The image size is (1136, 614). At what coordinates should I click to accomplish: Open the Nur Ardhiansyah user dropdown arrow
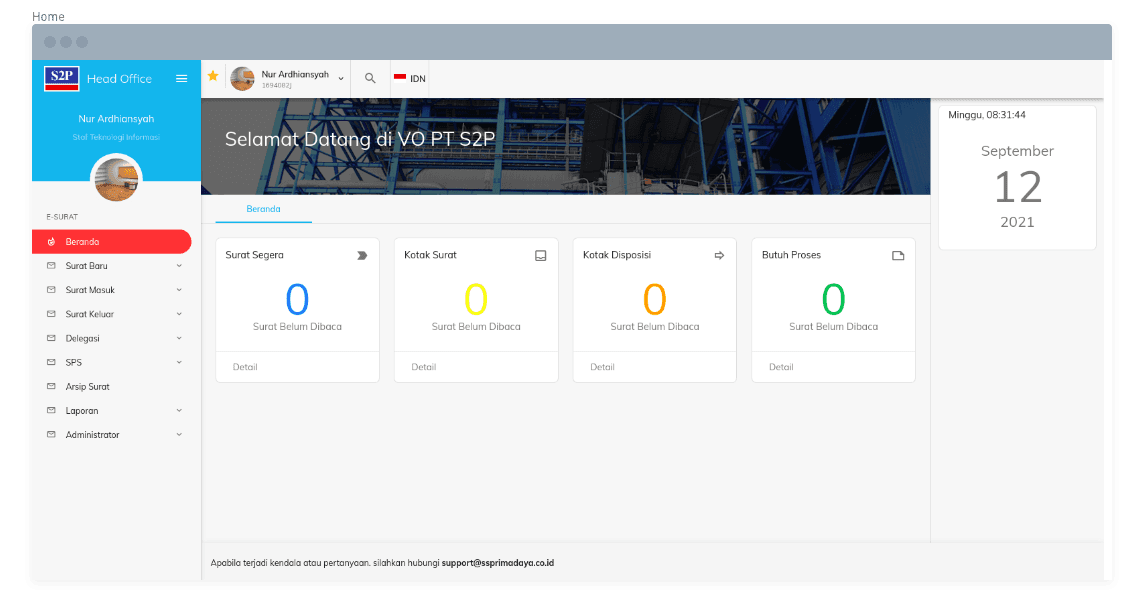click(341, 78)
